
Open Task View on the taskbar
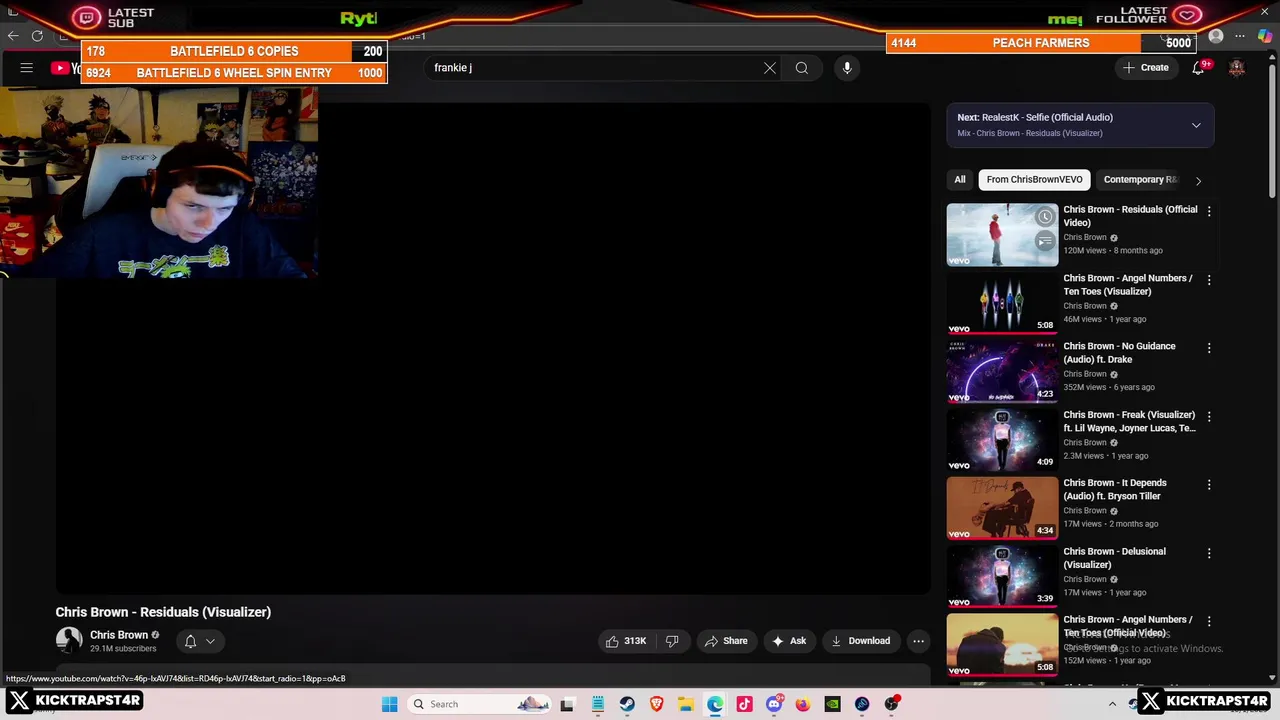tap(567, 704)
